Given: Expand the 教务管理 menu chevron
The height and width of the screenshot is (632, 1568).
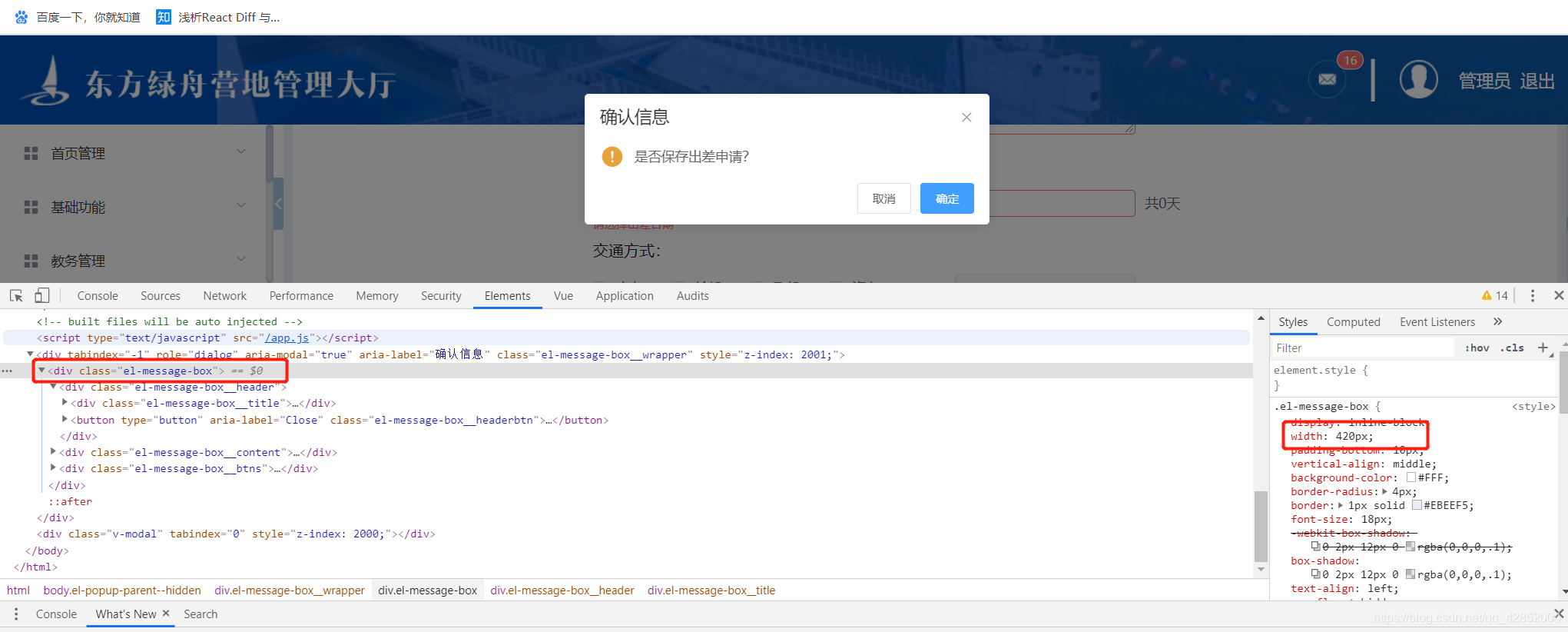Looking at the screenshot, I should point(241,259).
